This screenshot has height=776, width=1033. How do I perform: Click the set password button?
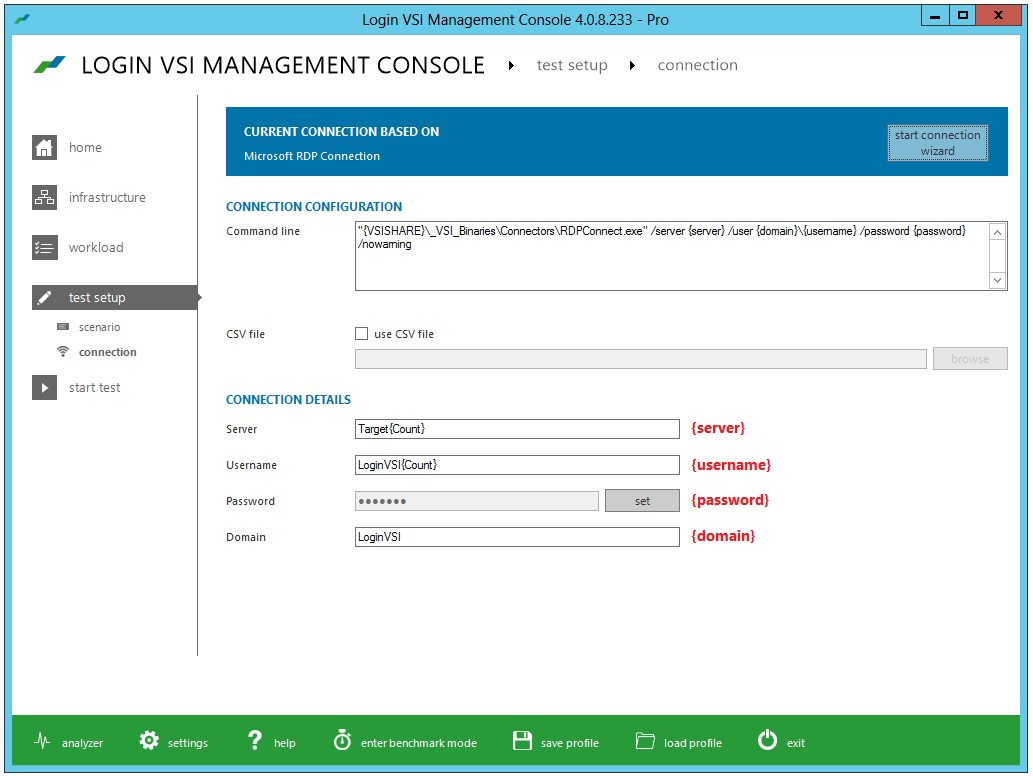(642, 501)
